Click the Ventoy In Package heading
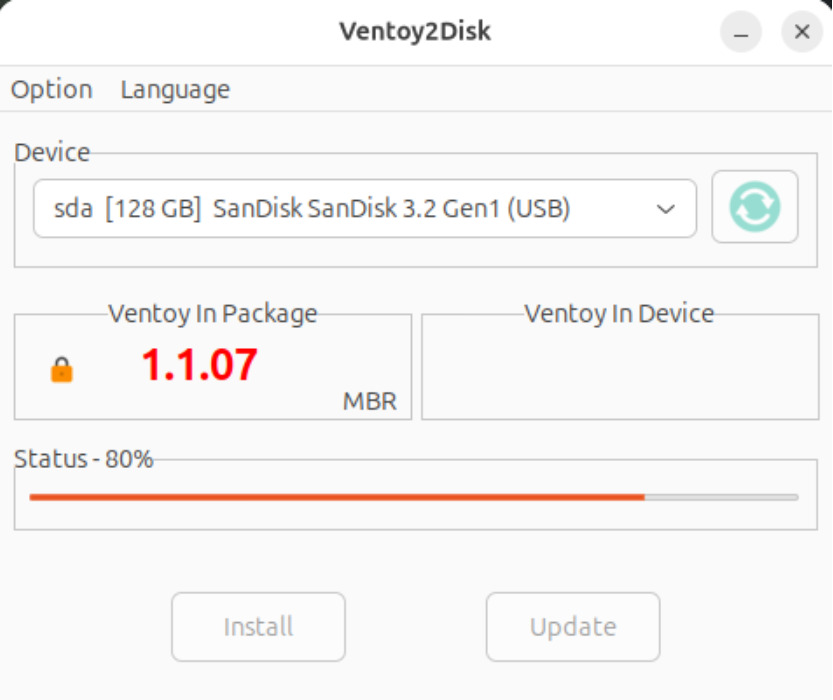 coord(212,314)
